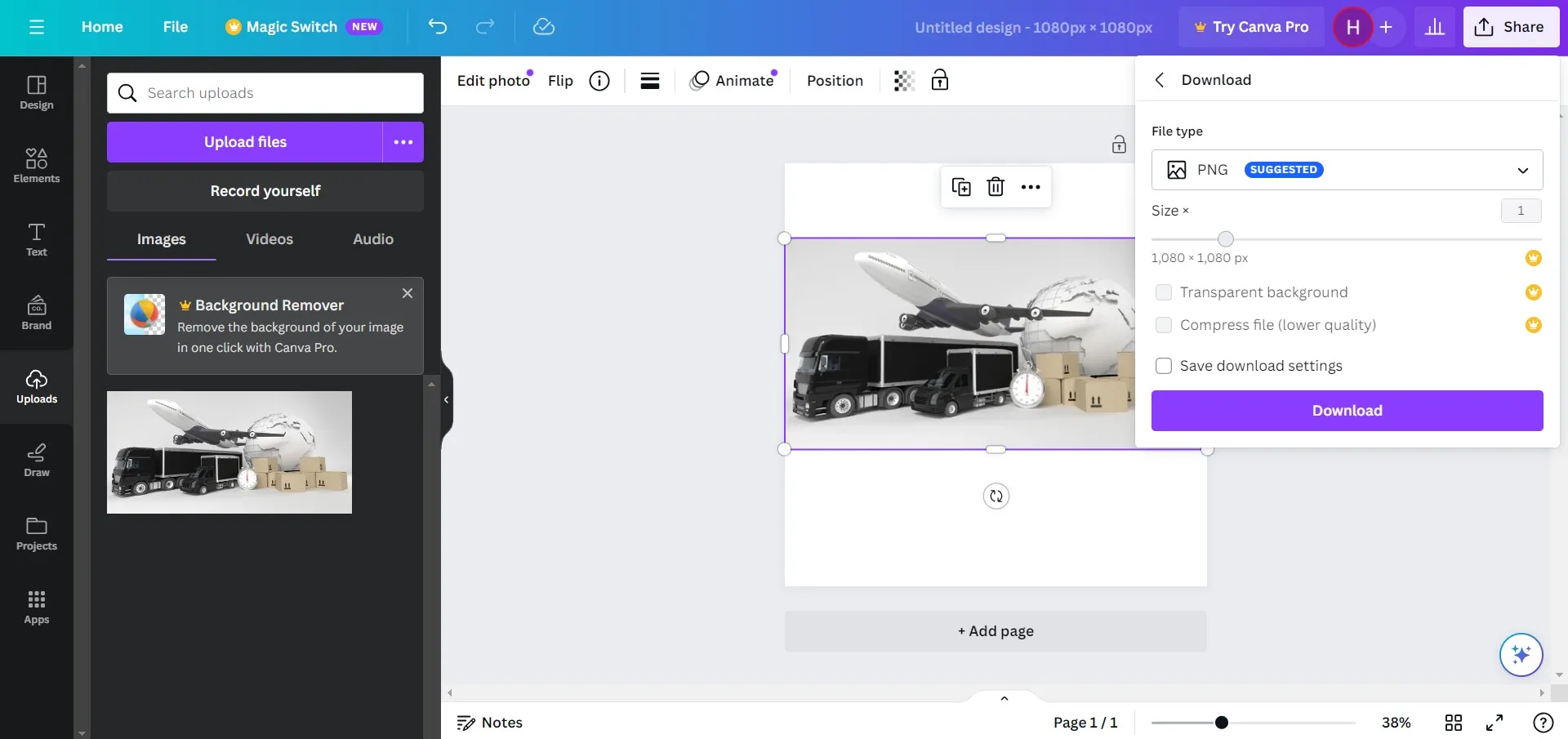Enable Transparent background option
The height and width of the screenshot is (739, 1568).
pos(1163,292)
